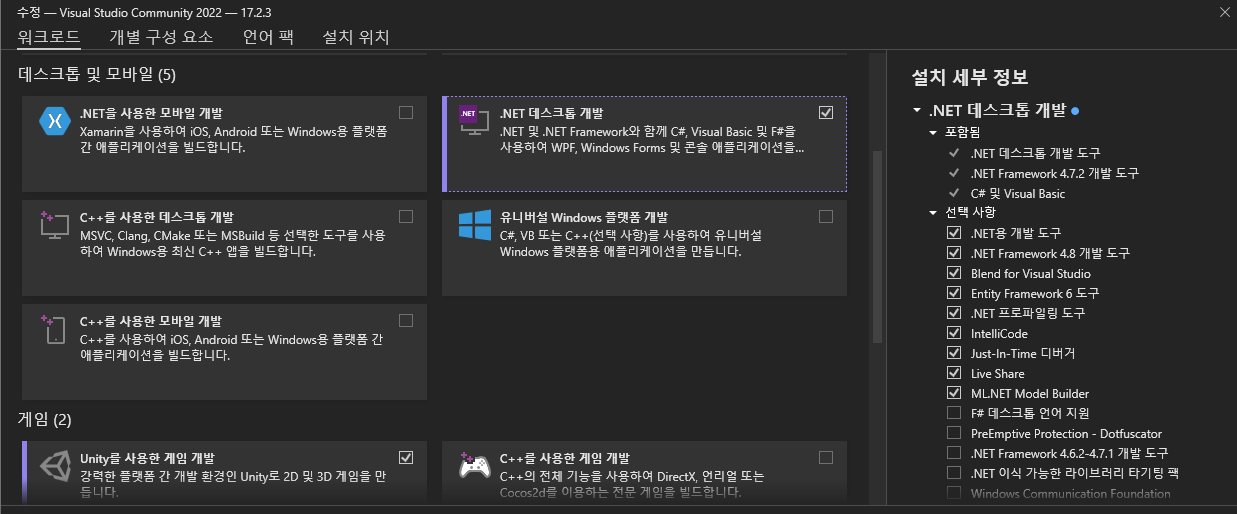Uncheck the .NET 데스크톱 개발 workload checkbox
This screenshot has height=514, width=1237.
pos(826,112)
